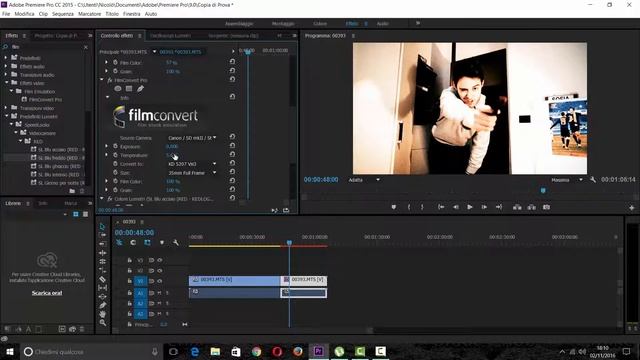Image resolution: width=640 pixels, height=360 pixels.
Task: Open timeline display settings wrench
Action: 176,242
